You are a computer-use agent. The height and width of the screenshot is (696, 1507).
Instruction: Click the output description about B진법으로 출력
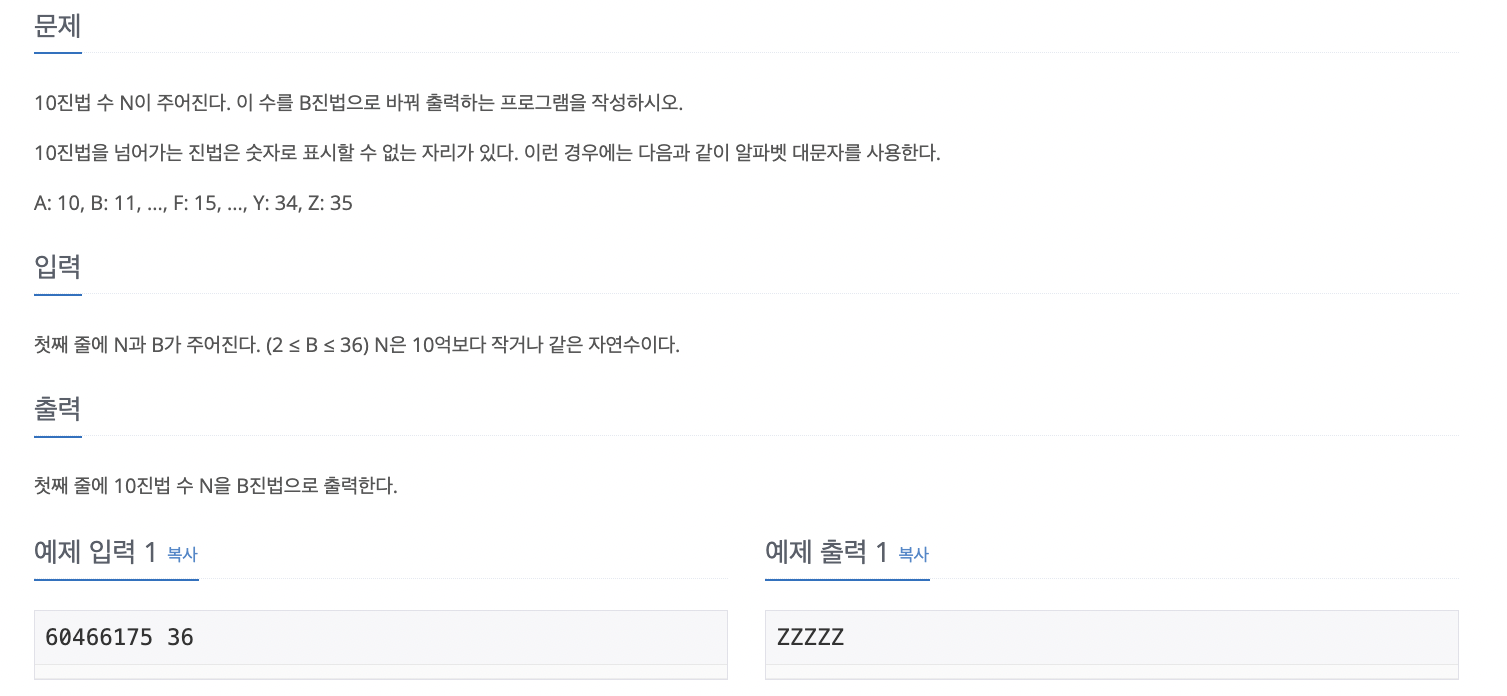pos(216,488)
